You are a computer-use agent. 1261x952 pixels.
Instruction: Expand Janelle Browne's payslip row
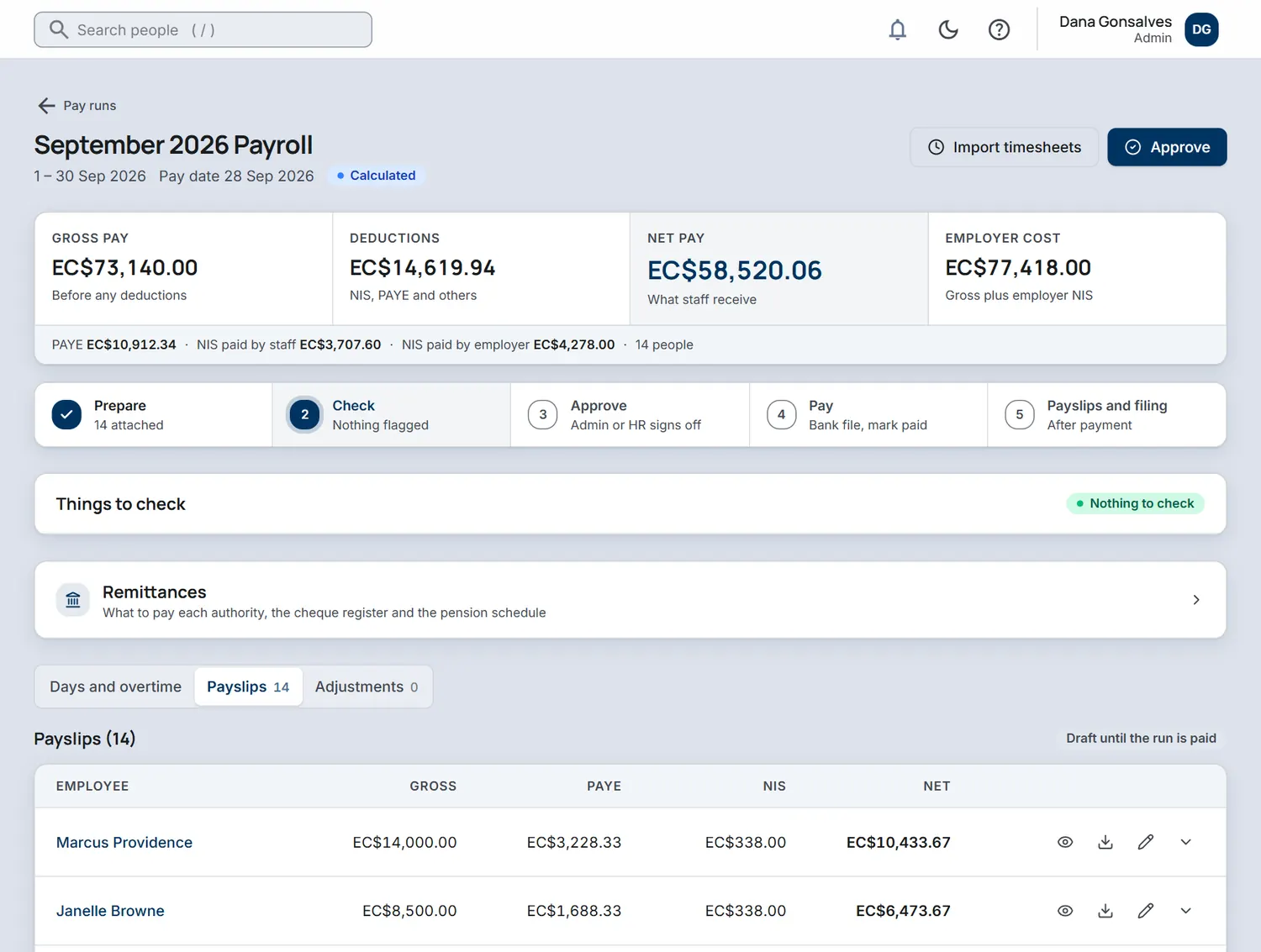pyautogui.click(x=1186, y=911)
